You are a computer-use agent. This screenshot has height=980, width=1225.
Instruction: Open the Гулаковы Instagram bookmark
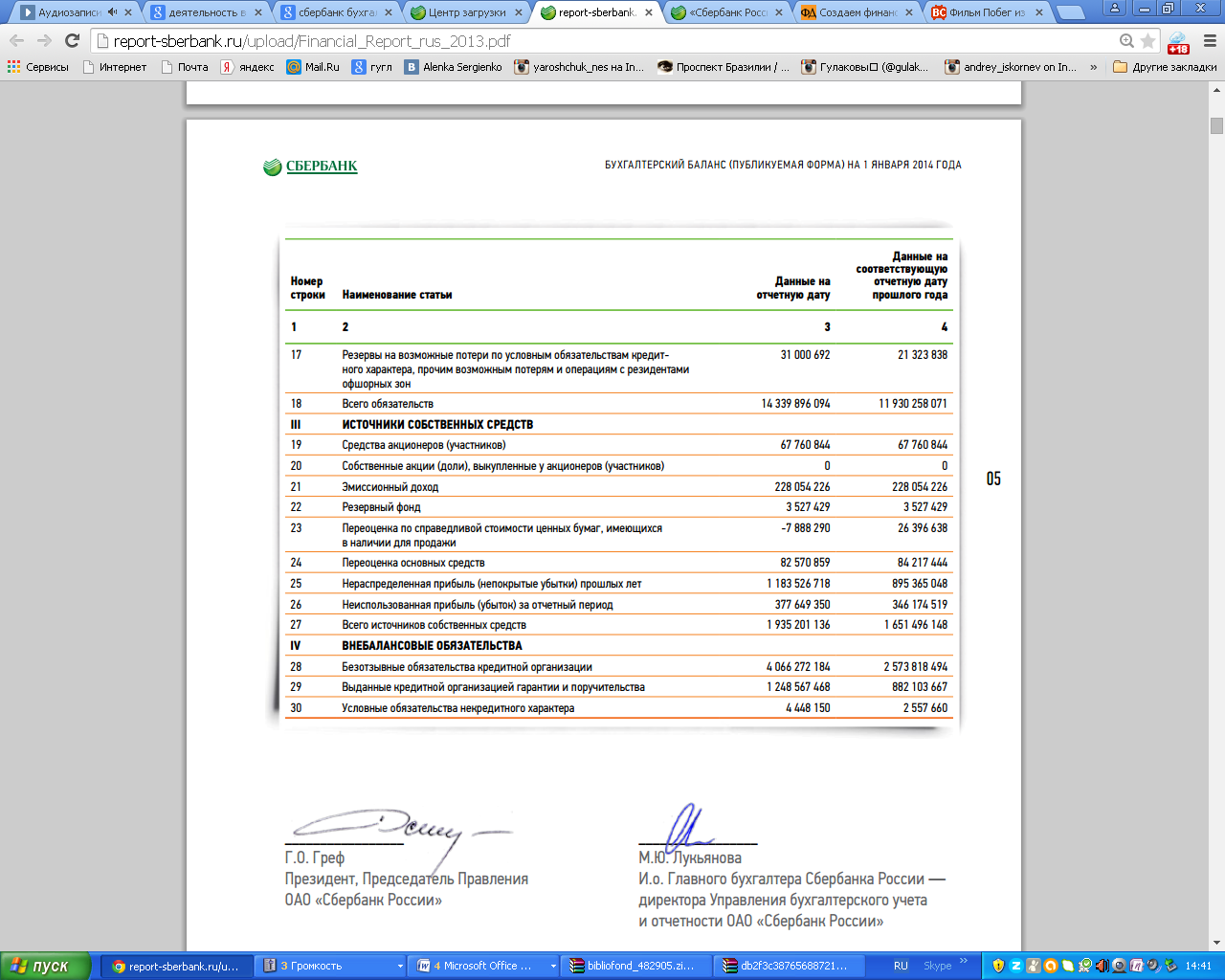click(x=865, y=67)
